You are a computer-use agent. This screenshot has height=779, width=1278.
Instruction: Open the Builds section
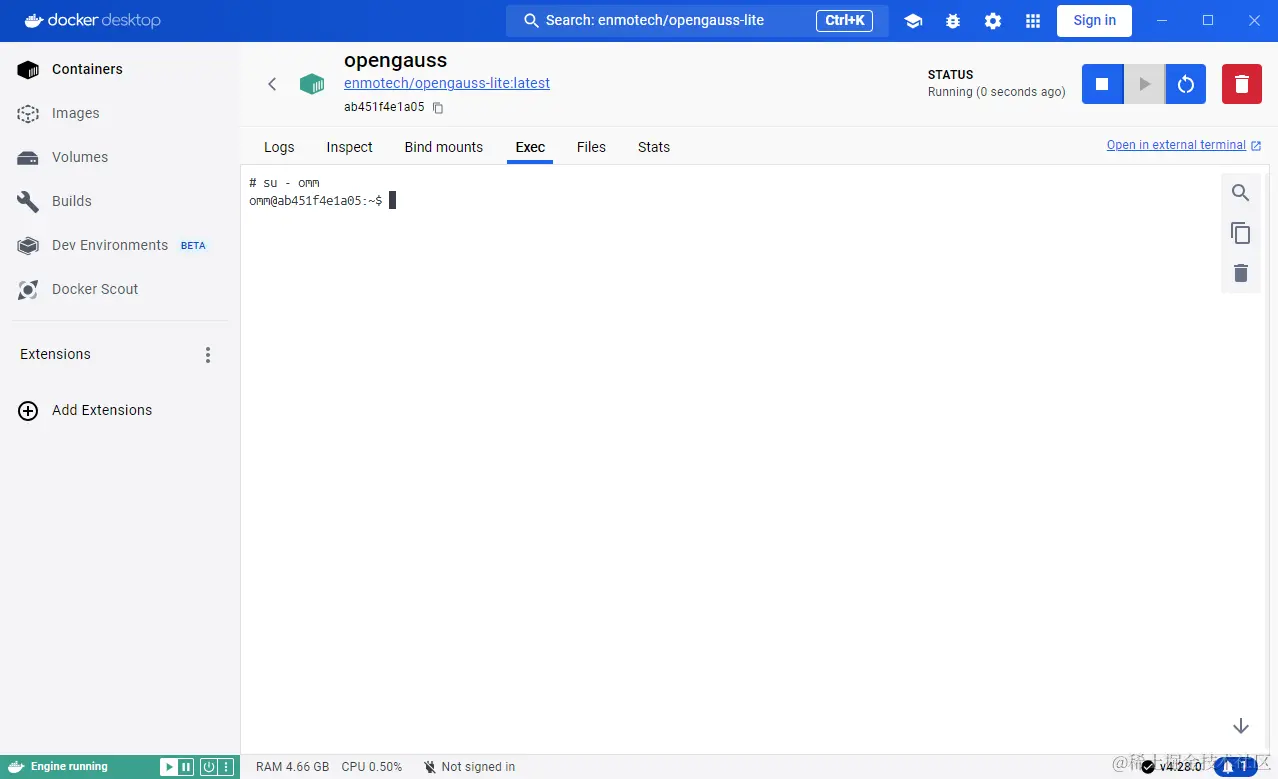pos(71,201)
